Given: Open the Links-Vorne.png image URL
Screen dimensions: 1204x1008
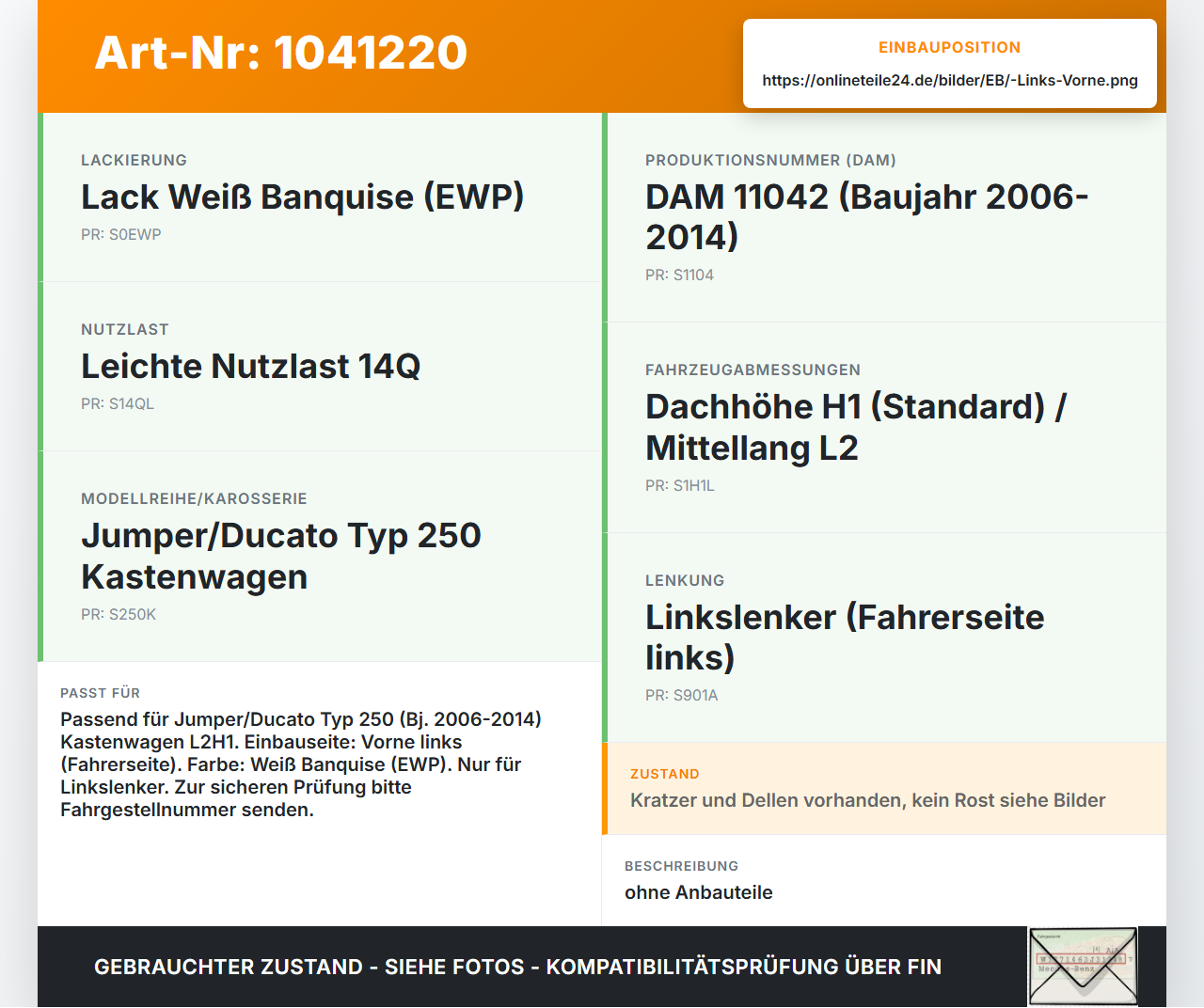Looking at the screenshot, I should 950,80.
